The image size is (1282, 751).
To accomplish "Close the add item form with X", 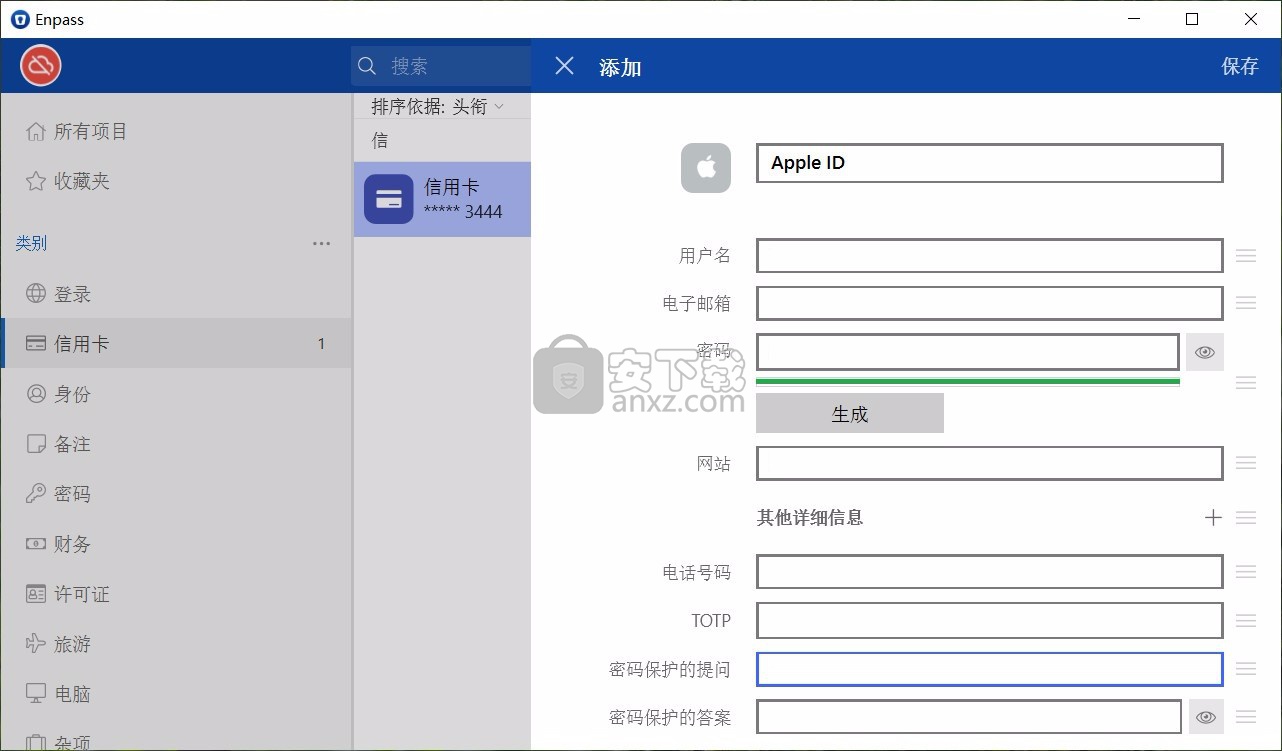I will point(564,66).
